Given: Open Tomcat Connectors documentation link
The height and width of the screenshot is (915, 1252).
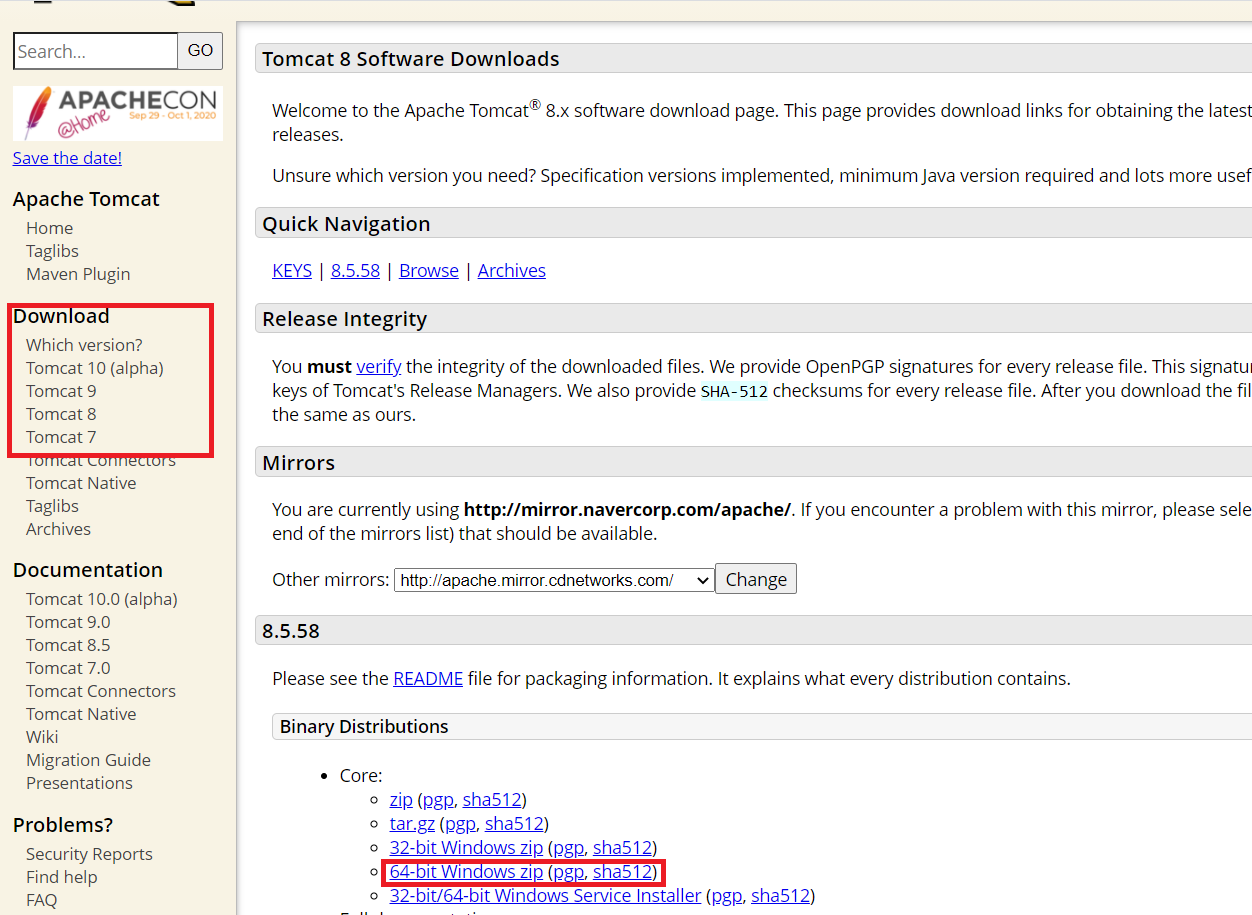Looking at the screenshot, I should [x=101, y=691].
